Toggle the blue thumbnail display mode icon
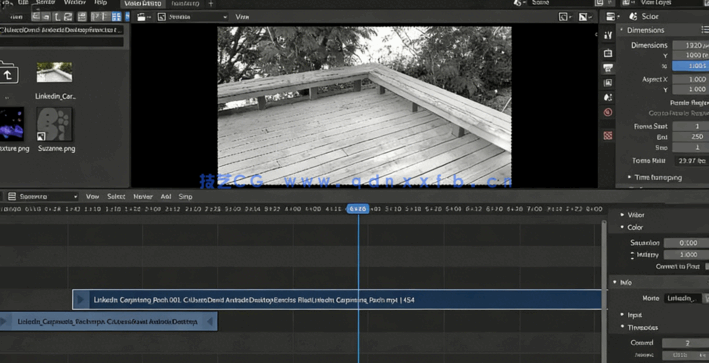 [x=116, y=17]
